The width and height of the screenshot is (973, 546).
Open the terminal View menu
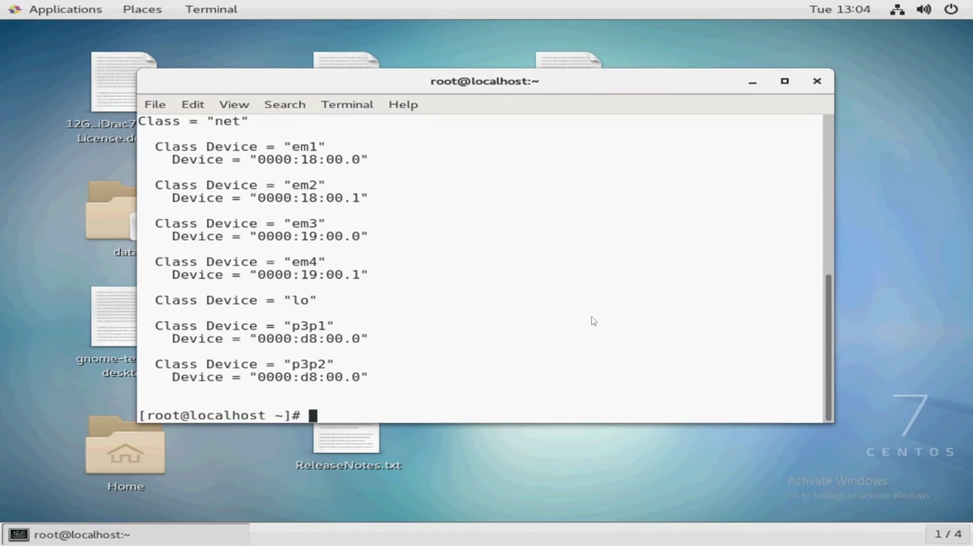[234, 104]
